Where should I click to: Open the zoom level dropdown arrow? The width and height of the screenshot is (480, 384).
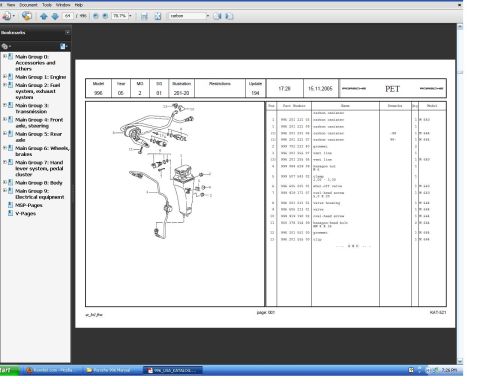point(130,16)
